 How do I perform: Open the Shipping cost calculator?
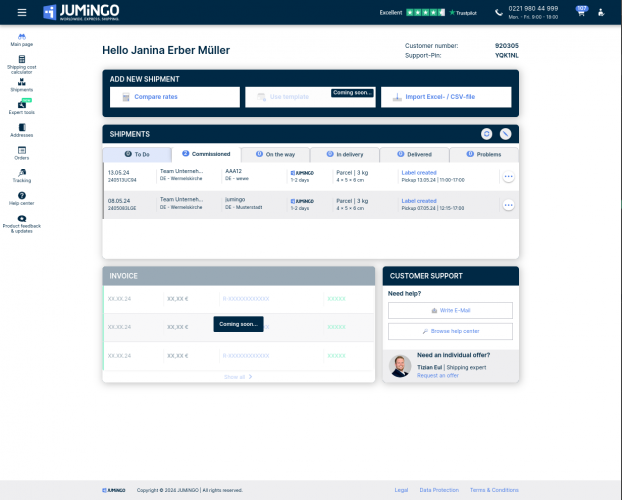click(x=22, y=64)
